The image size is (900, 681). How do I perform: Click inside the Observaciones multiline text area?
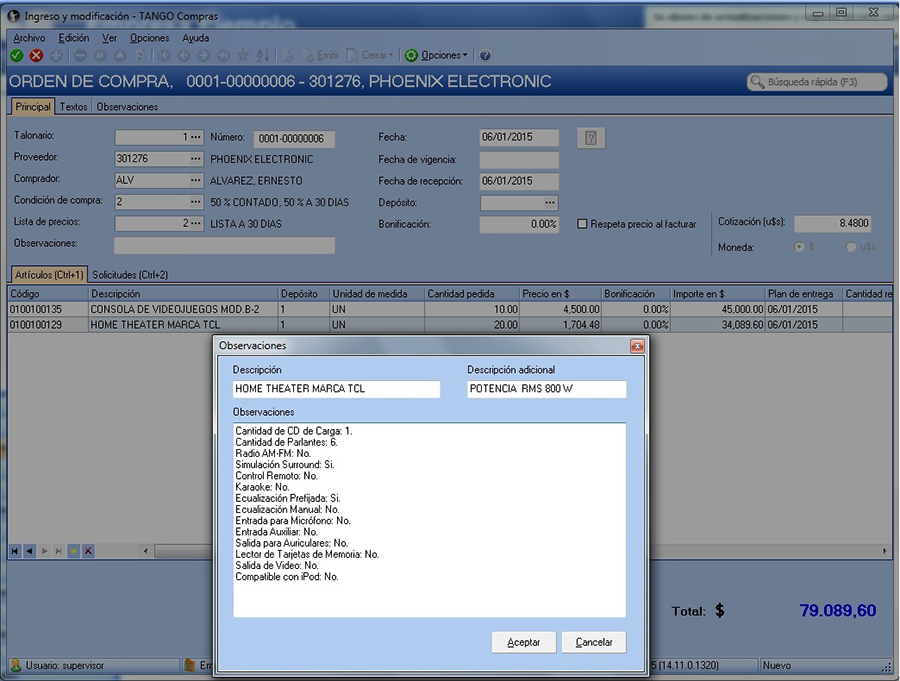tap(429, 520)
